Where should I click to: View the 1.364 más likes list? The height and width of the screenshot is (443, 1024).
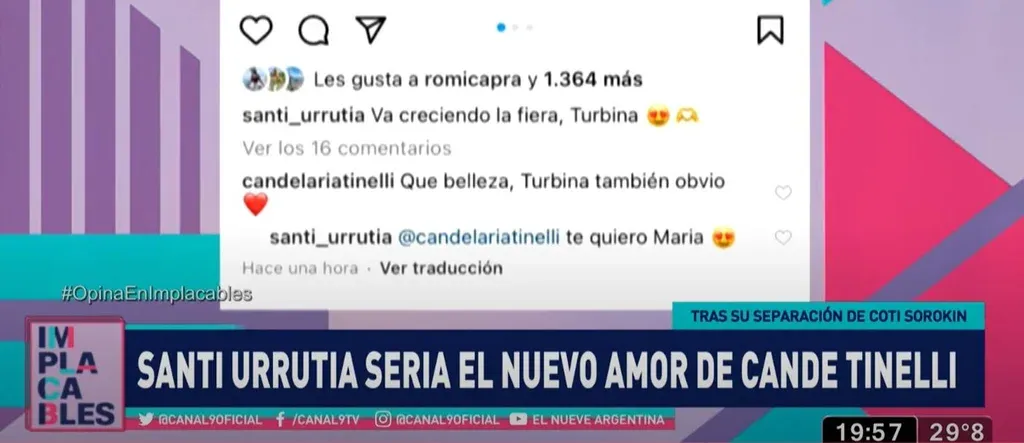pos(593,80)
